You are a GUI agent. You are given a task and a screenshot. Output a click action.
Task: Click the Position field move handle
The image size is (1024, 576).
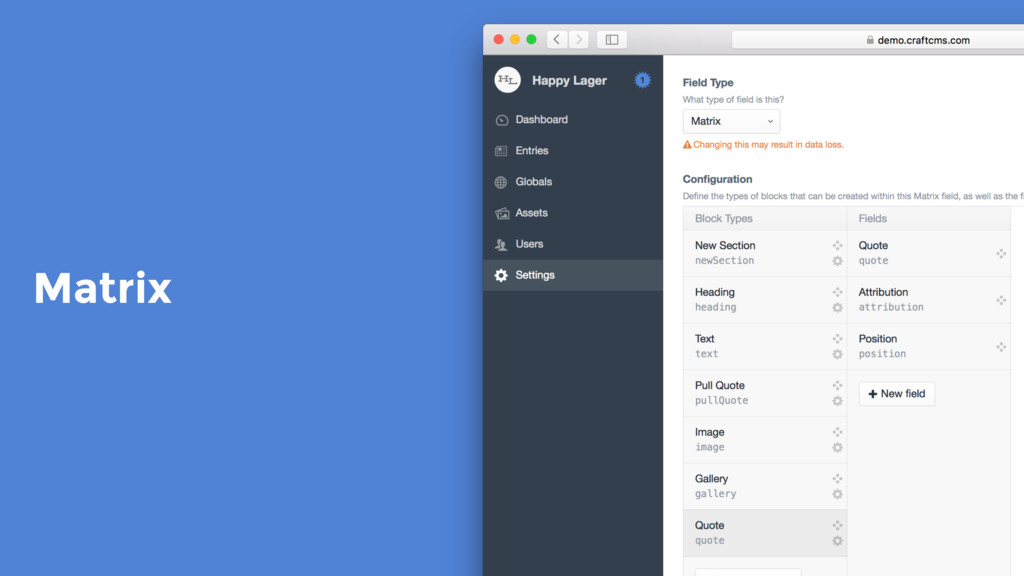[x=1000, y=347]
